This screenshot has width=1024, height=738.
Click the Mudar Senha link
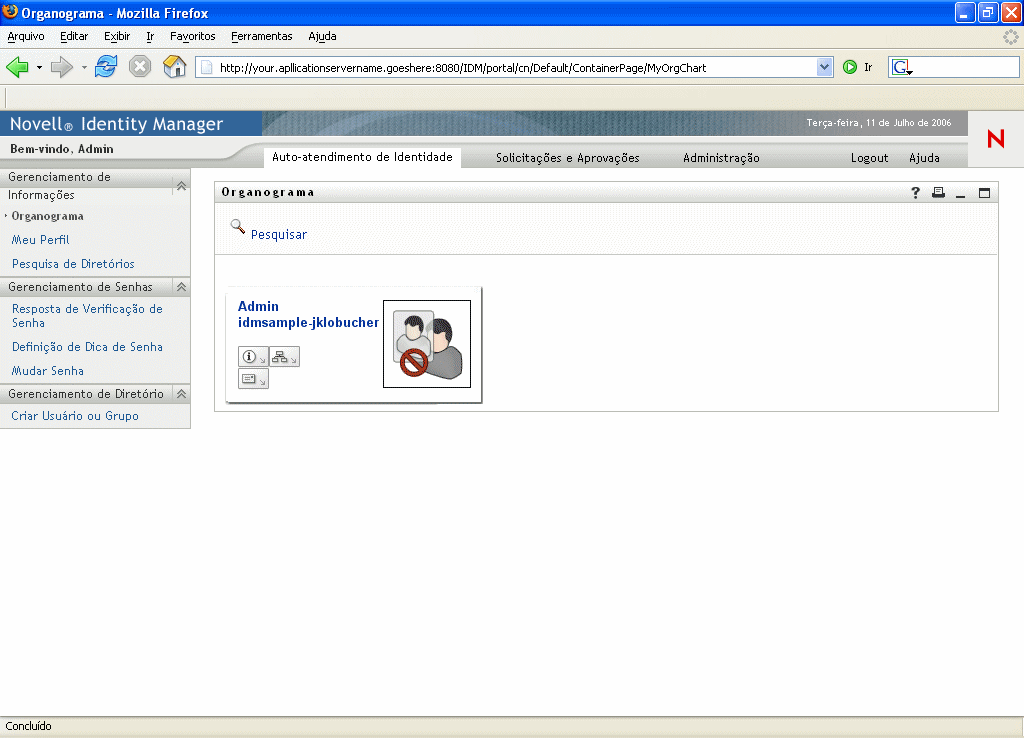click(48, 371)
